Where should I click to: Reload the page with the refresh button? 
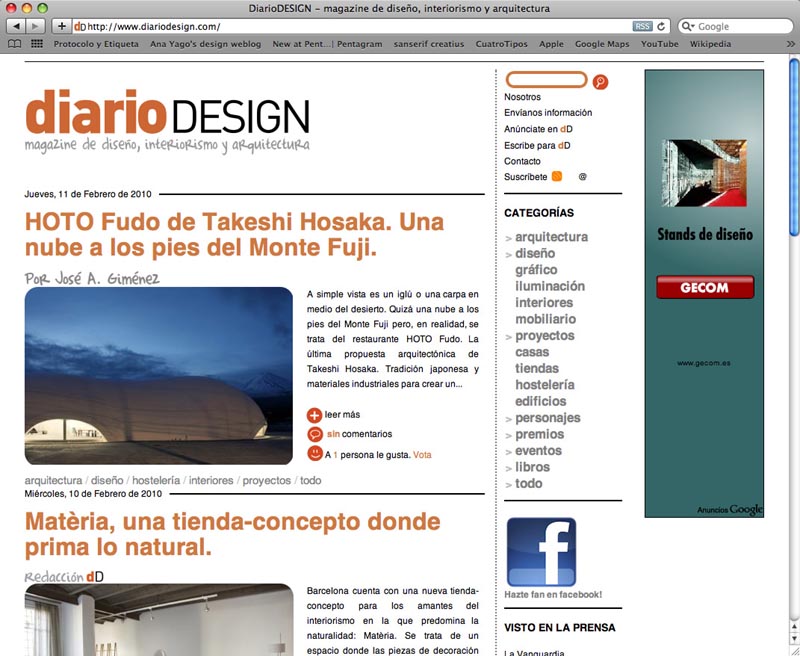tap(661, 26)
